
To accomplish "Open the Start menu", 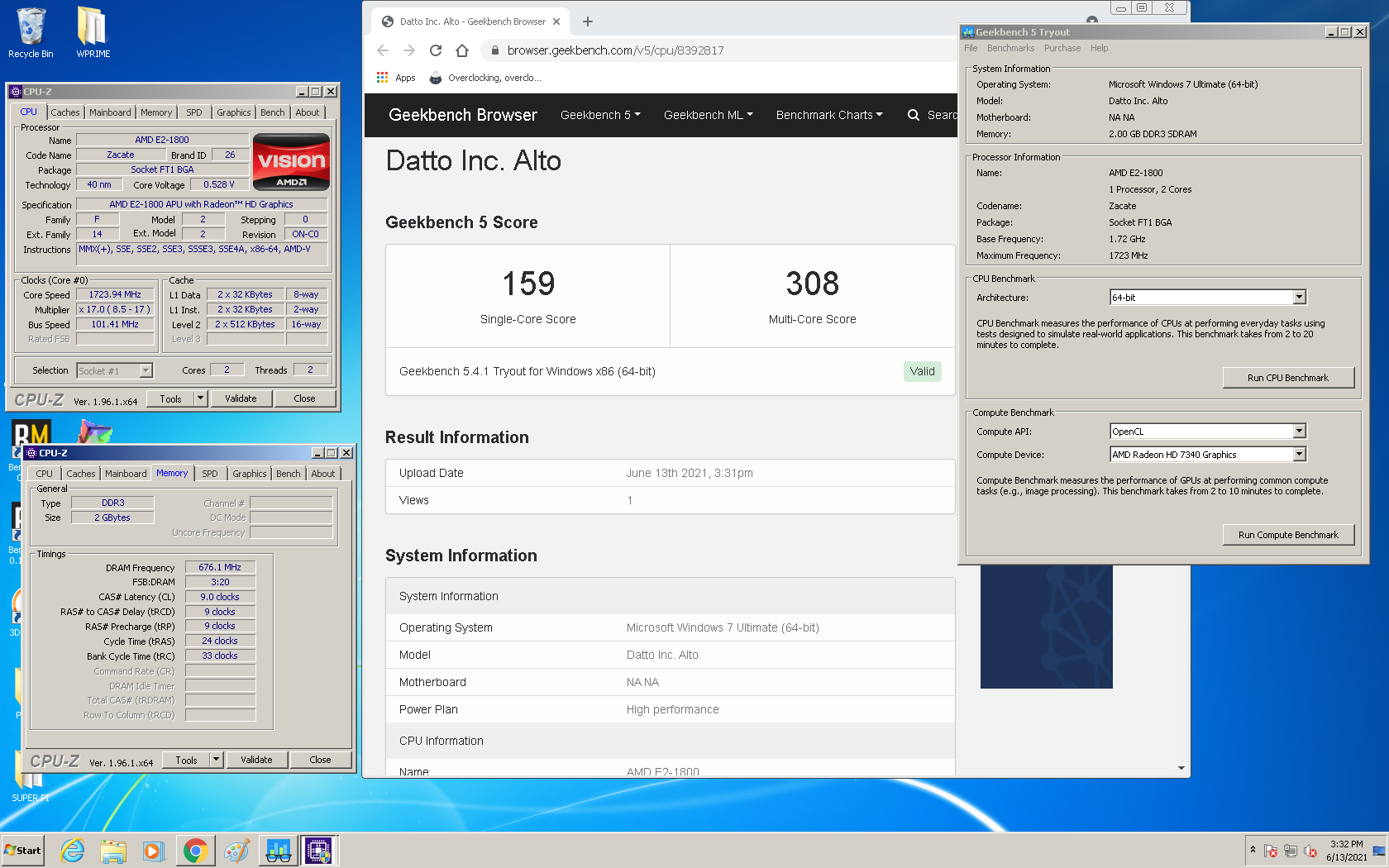I will [x=22, y=851].
